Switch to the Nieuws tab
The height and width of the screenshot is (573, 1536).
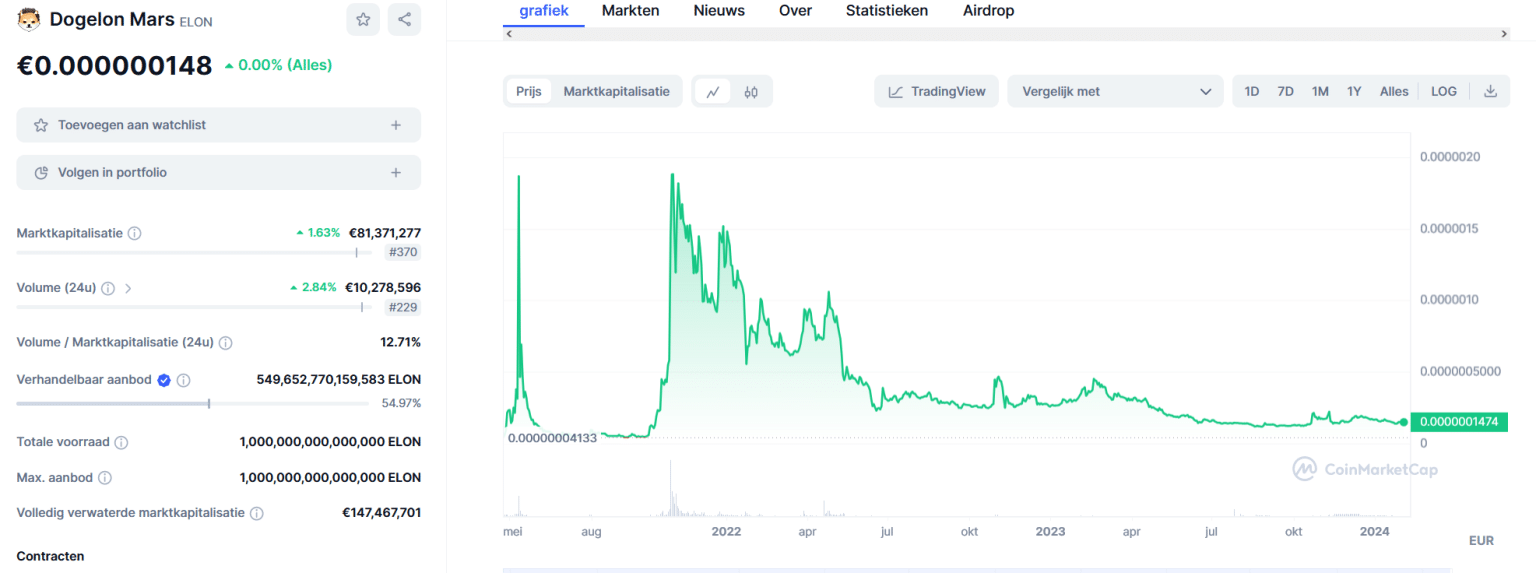(x=719, y=11)
